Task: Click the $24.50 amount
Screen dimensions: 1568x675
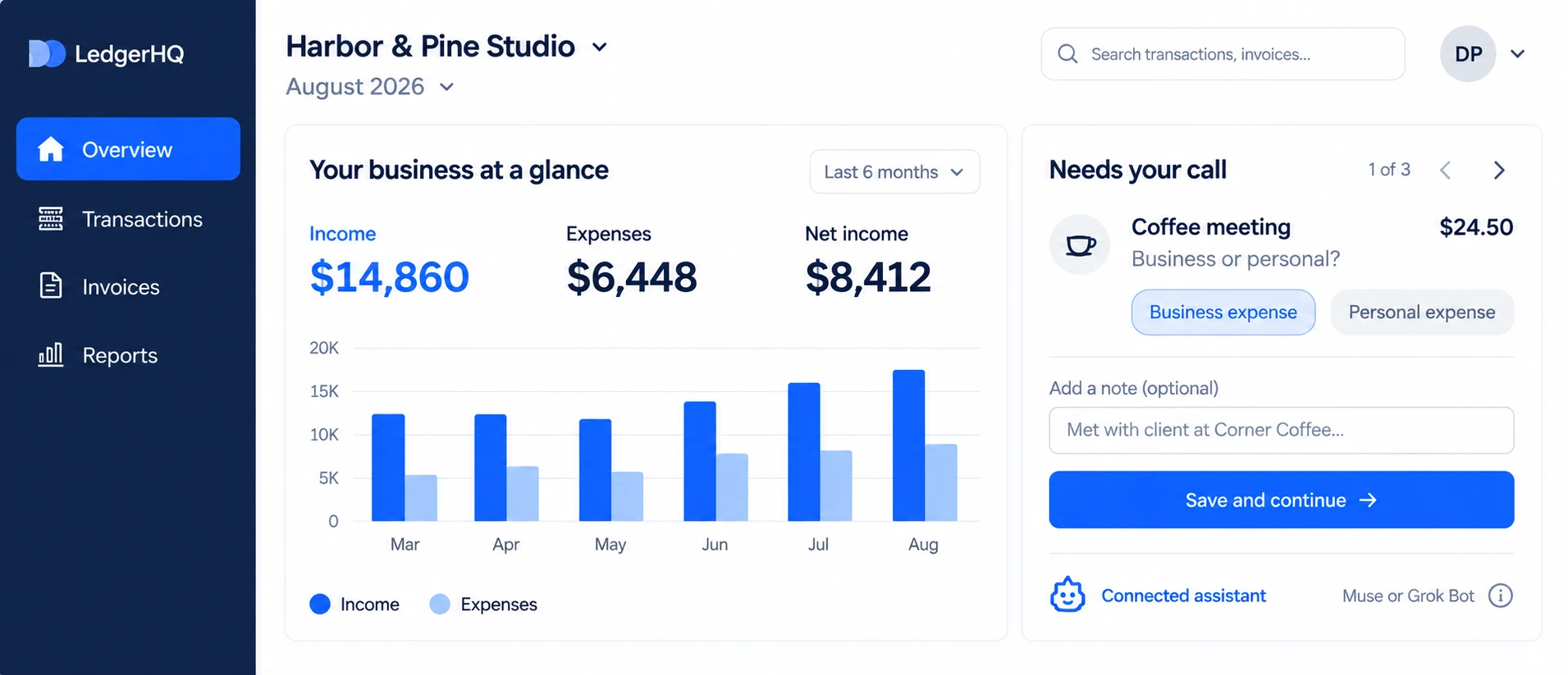Action: [x=1476, y=227]
